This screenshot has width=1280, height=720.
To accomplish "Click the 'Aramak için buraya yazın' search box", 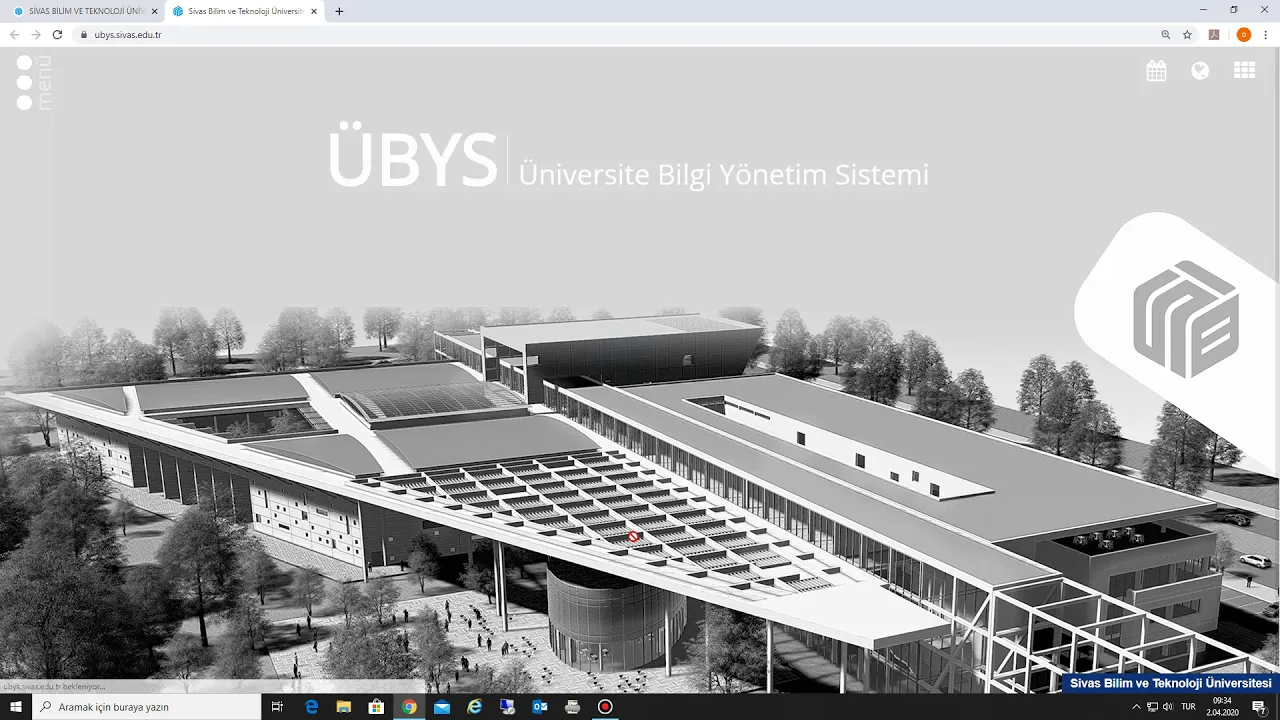I will coord(146,706).
